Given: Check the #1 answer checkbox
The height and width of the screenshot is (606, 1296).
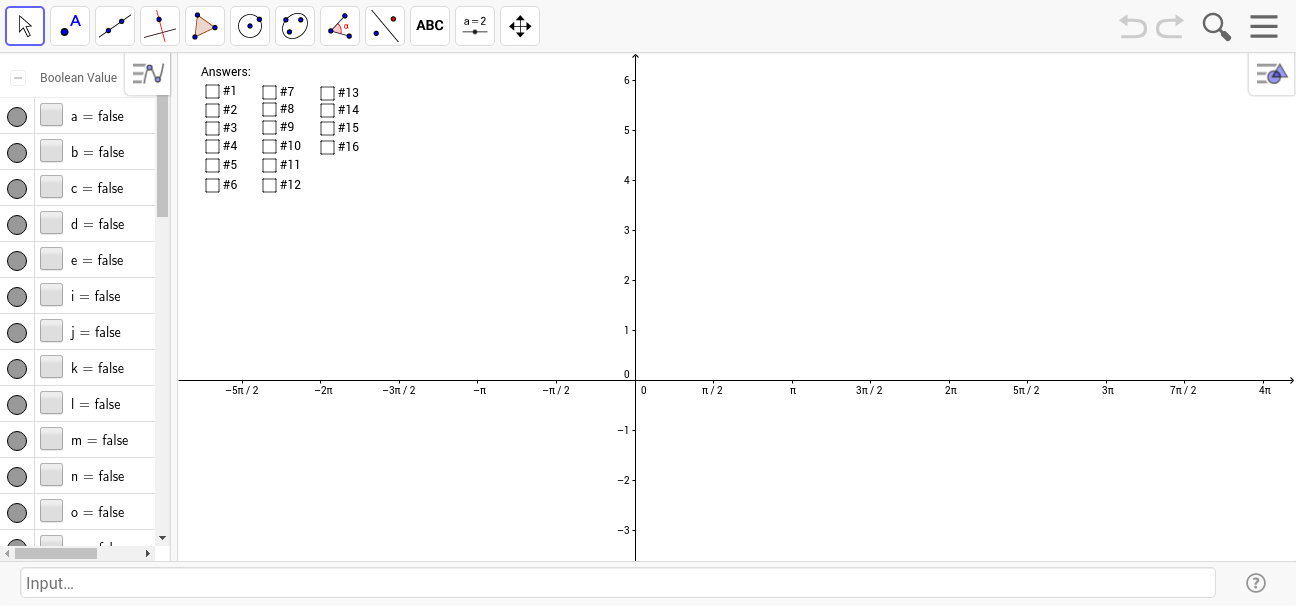Looking at the screenshot, I should 212,91.
